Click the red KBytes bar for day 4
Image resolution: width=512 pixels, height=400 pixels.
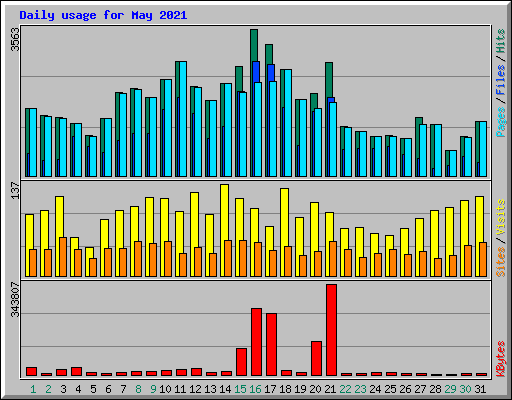point(76,372)
